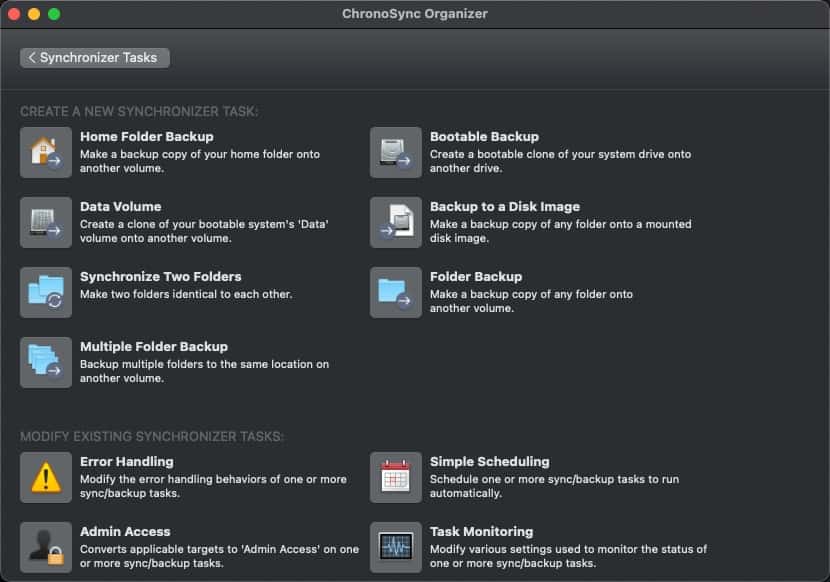Click 'Modify the error handling behaviors' description
Image resolution: width=830 pixels, height=582 pixels.
[x=213, y=486]
